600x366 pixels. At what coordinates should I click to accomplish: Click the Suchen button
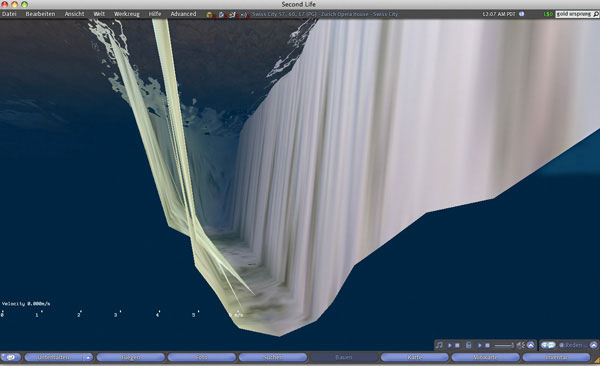tap(273, 357)
